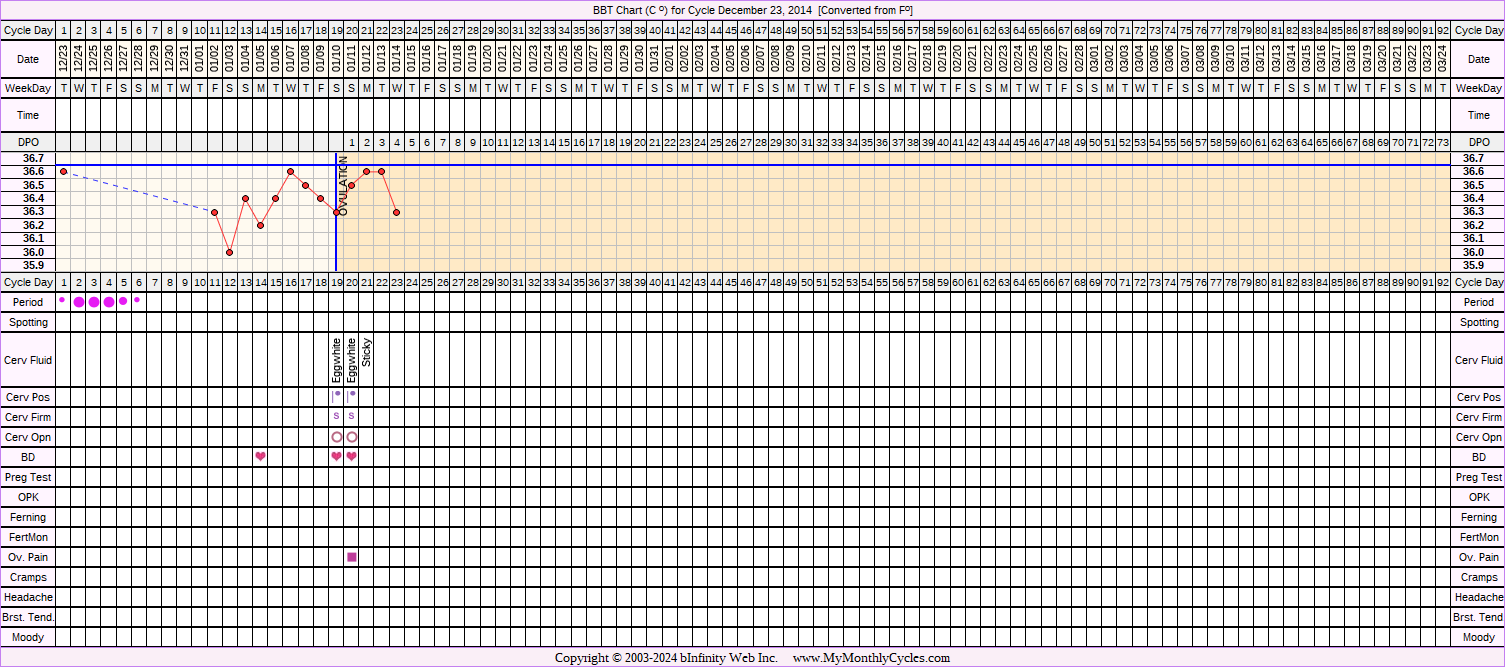
Task: Click the BBT Chart title for Cycle December 23
Action: [752, 10]
